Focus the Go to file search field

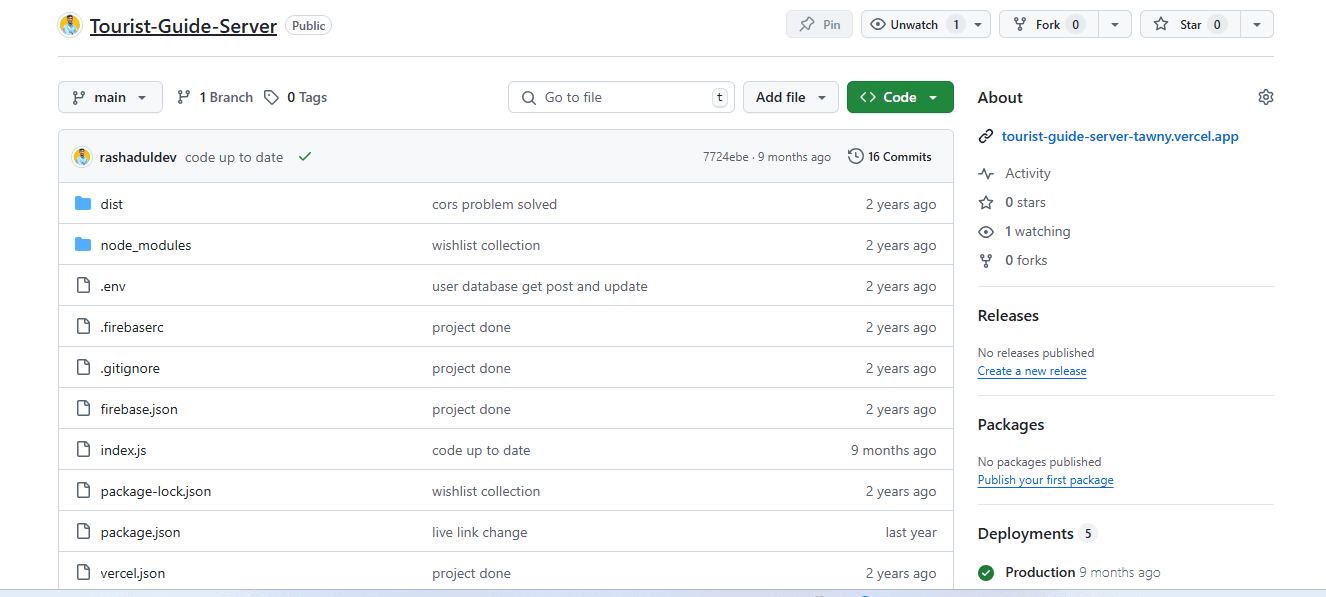[x=622, y=97]
